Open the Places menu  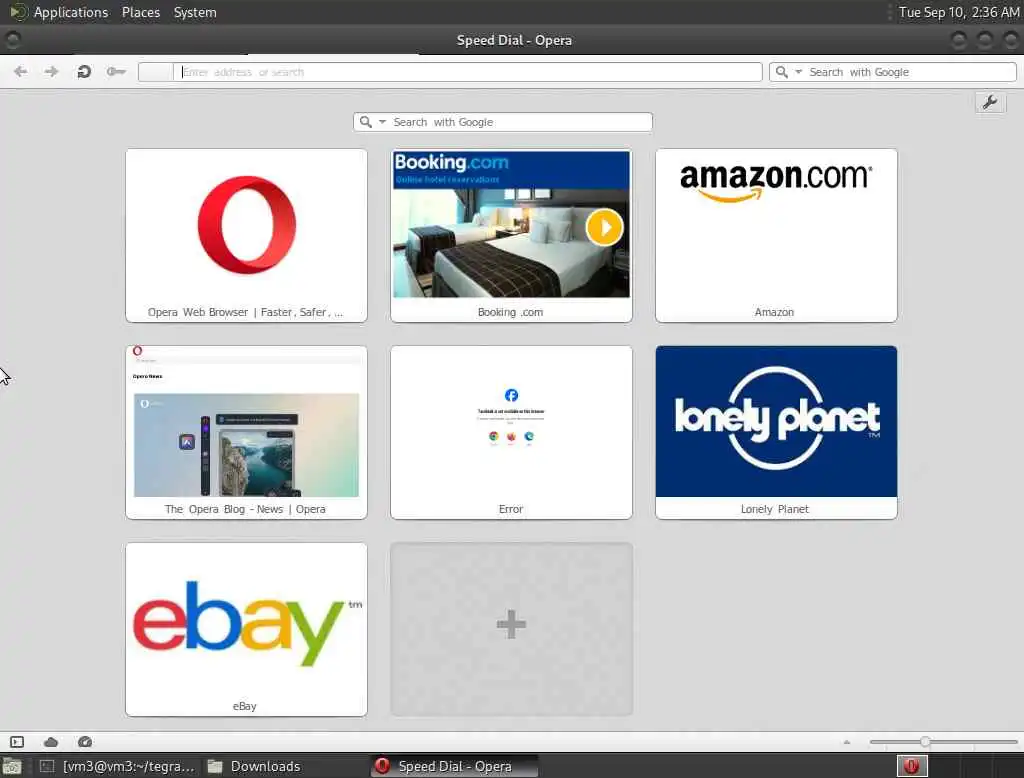[141, 12]
